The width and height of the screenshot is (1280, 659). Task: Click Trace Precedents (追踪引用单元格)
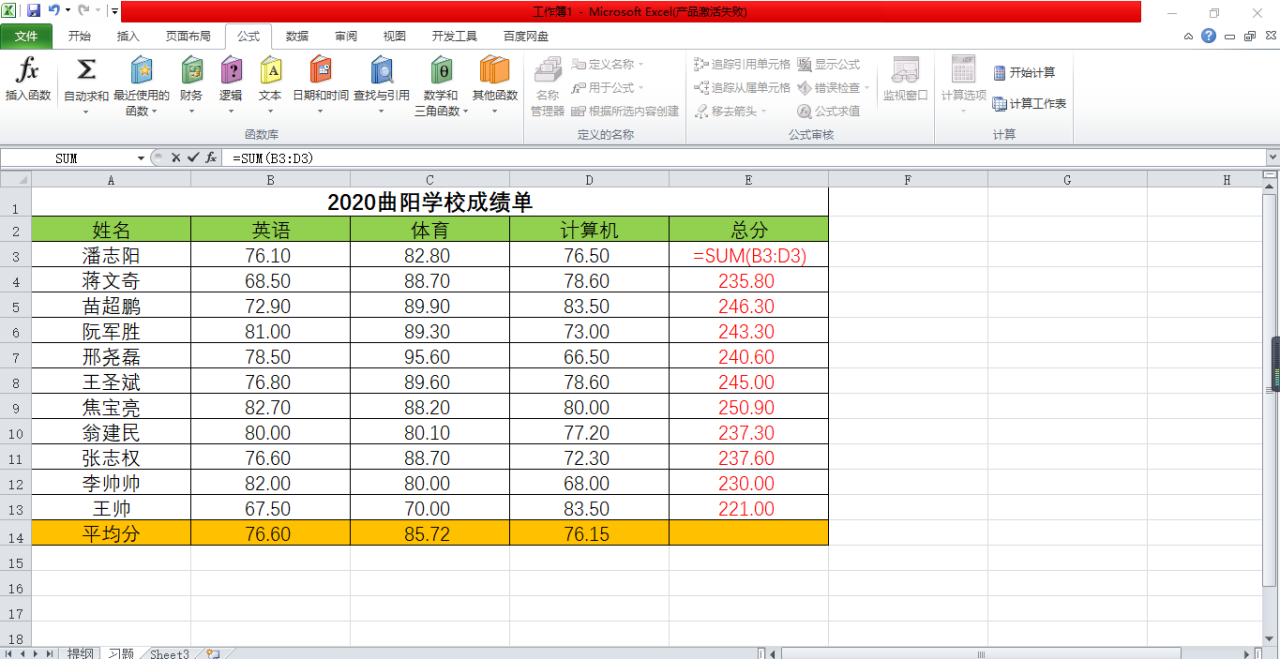[743, 64]
